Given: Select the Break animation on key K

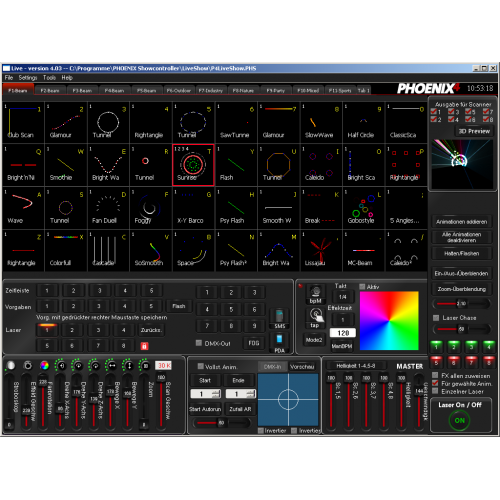Looking at the screenshot, I should point(321,208).
